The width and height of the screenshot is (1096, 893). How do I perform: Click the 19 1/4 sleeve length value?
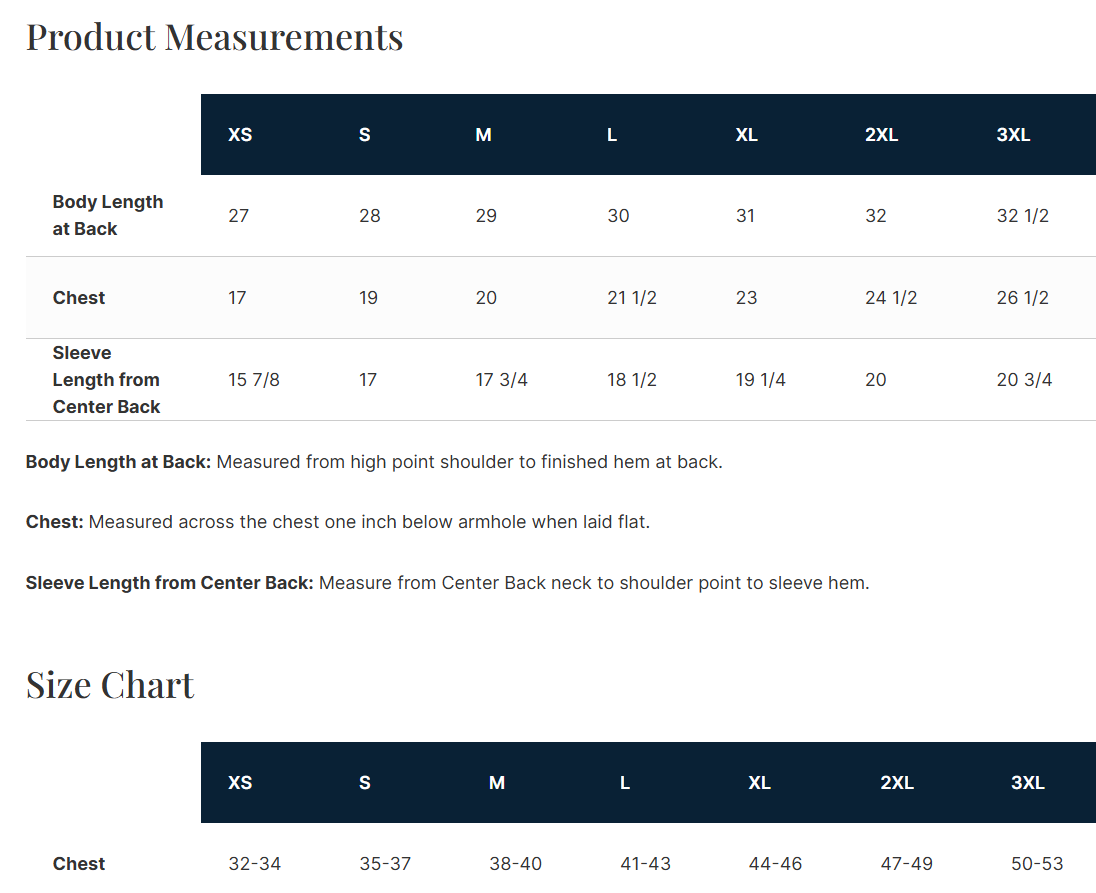760,380
